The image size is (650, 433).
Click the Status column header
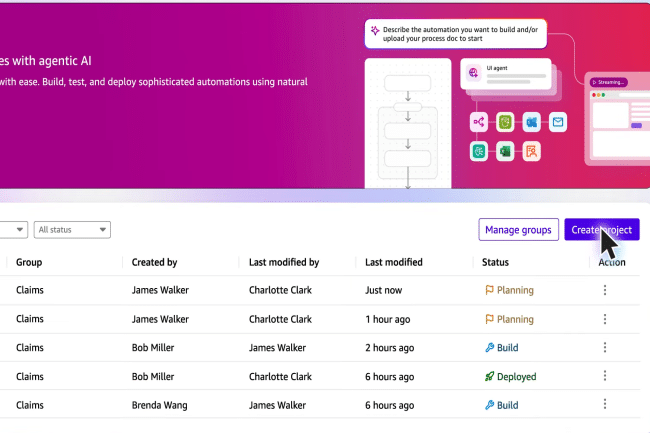[495, 263]
